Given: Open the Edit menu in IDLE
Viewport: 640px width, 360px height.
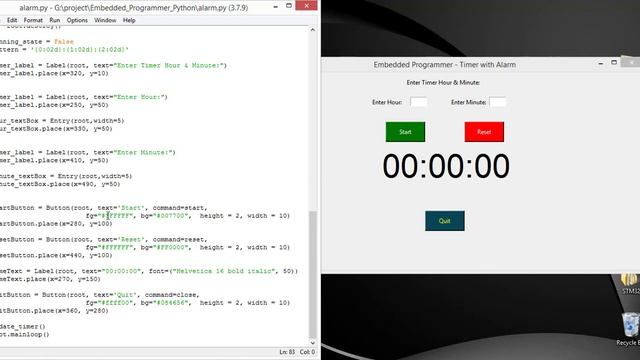Looking at the screenshot, I should pos(12,20).
